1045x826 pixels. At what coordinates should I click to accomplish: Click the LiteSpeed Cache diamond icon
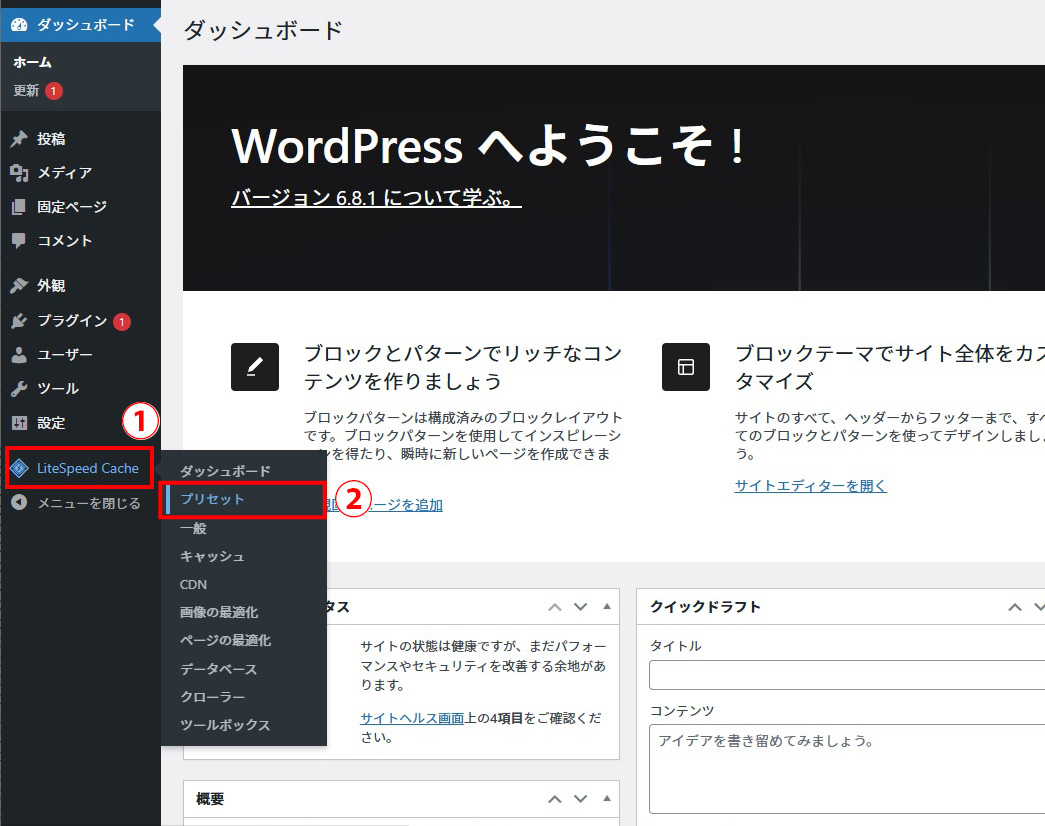point(19,468)
